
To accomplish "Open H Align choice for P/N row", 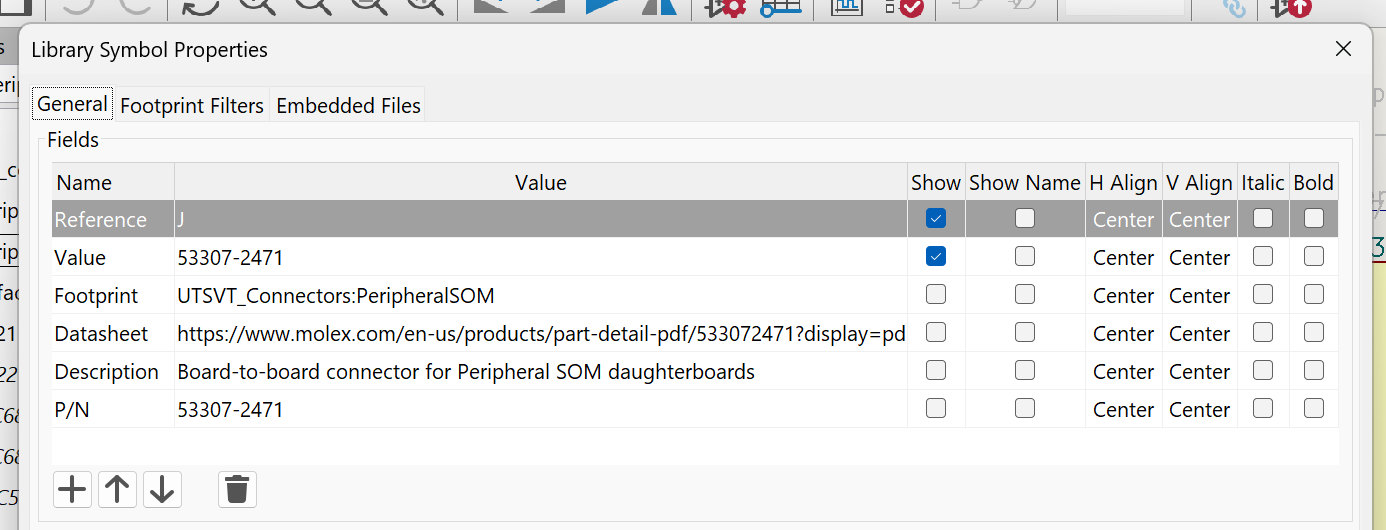I will click(1123, 410).
